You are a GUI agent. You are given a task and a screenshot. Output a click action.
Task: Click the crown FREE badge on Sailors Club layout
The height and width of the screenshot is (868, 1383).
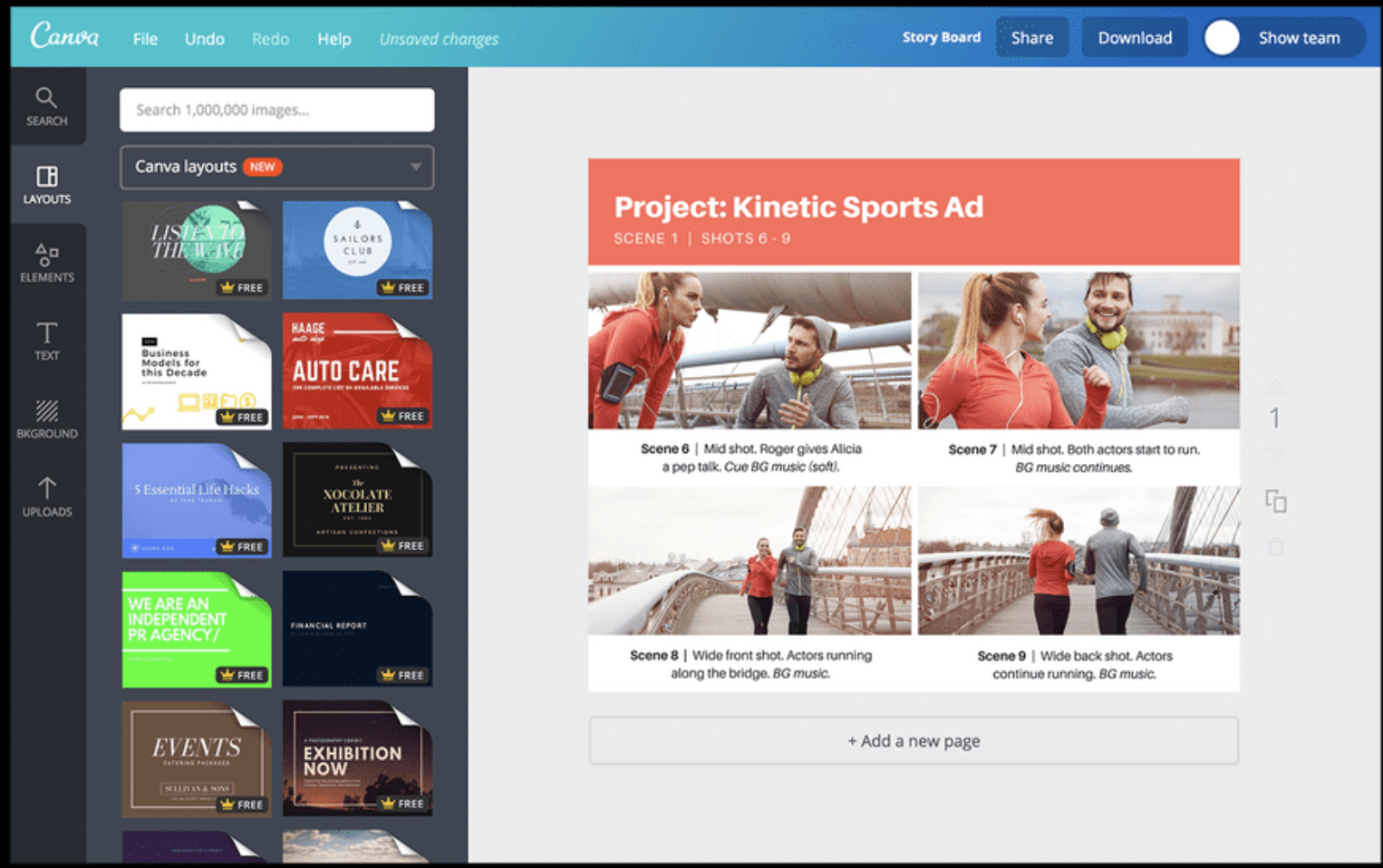404,287
